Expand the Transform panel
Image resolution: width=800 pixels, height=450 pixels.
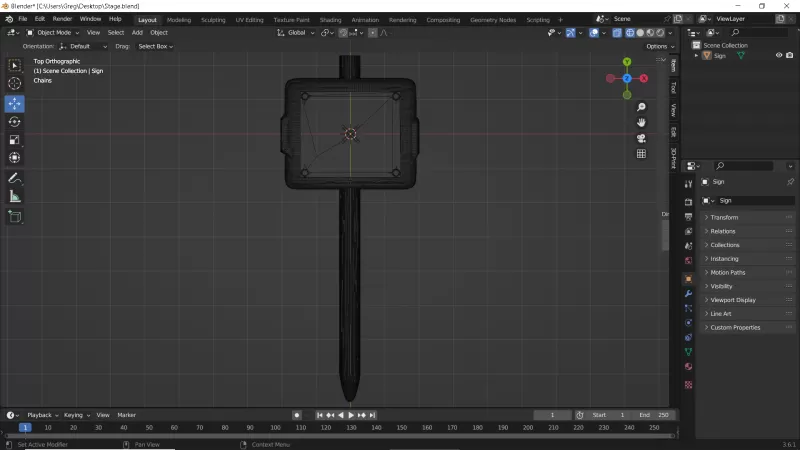tap(725, 217)
